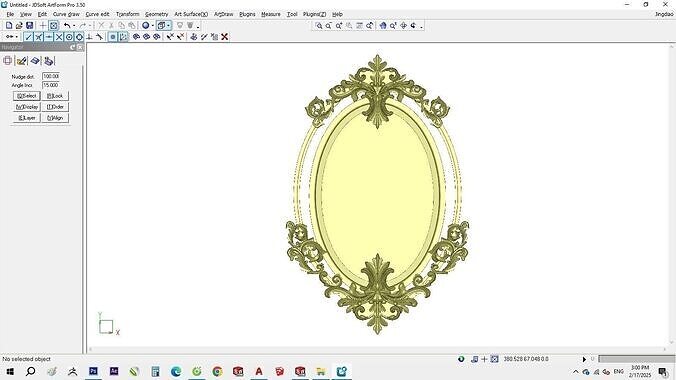Toggle the quadrant snap circle button
This screenshot has width=676, height=380.
(79, 37)
